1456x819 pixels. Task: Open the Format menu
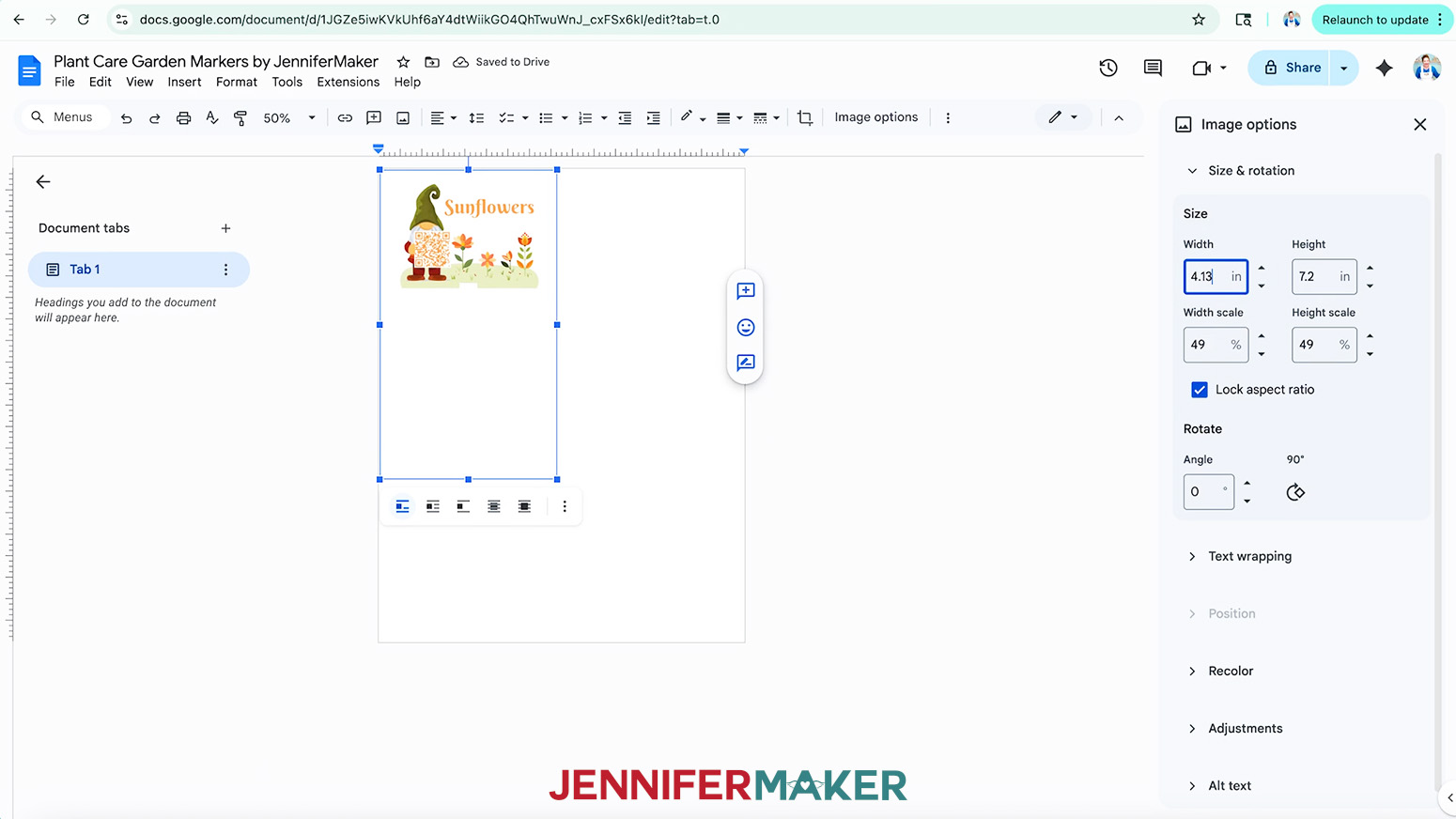pos(237,82)
